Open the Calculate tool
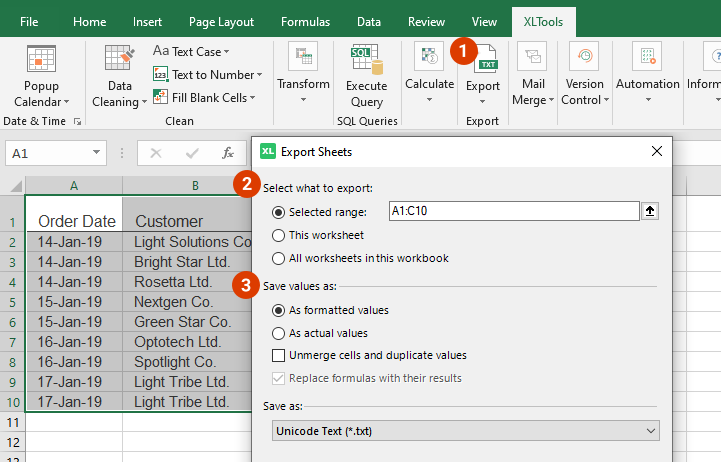The image size is (721, 462). pyautogui.click(x=429, y=73)
